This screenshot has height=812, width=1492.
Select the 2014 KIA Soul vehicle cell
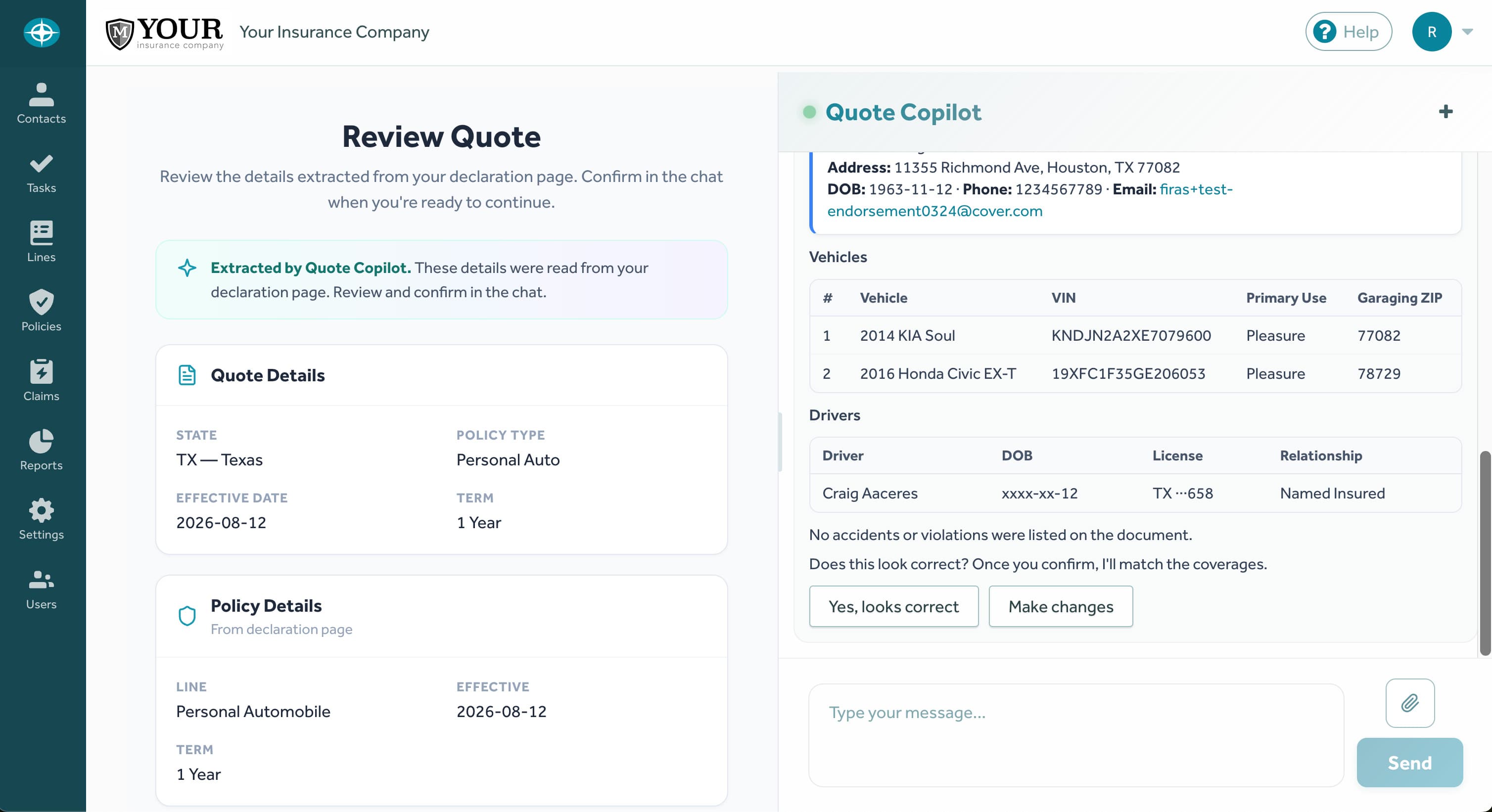click(907, 335)
